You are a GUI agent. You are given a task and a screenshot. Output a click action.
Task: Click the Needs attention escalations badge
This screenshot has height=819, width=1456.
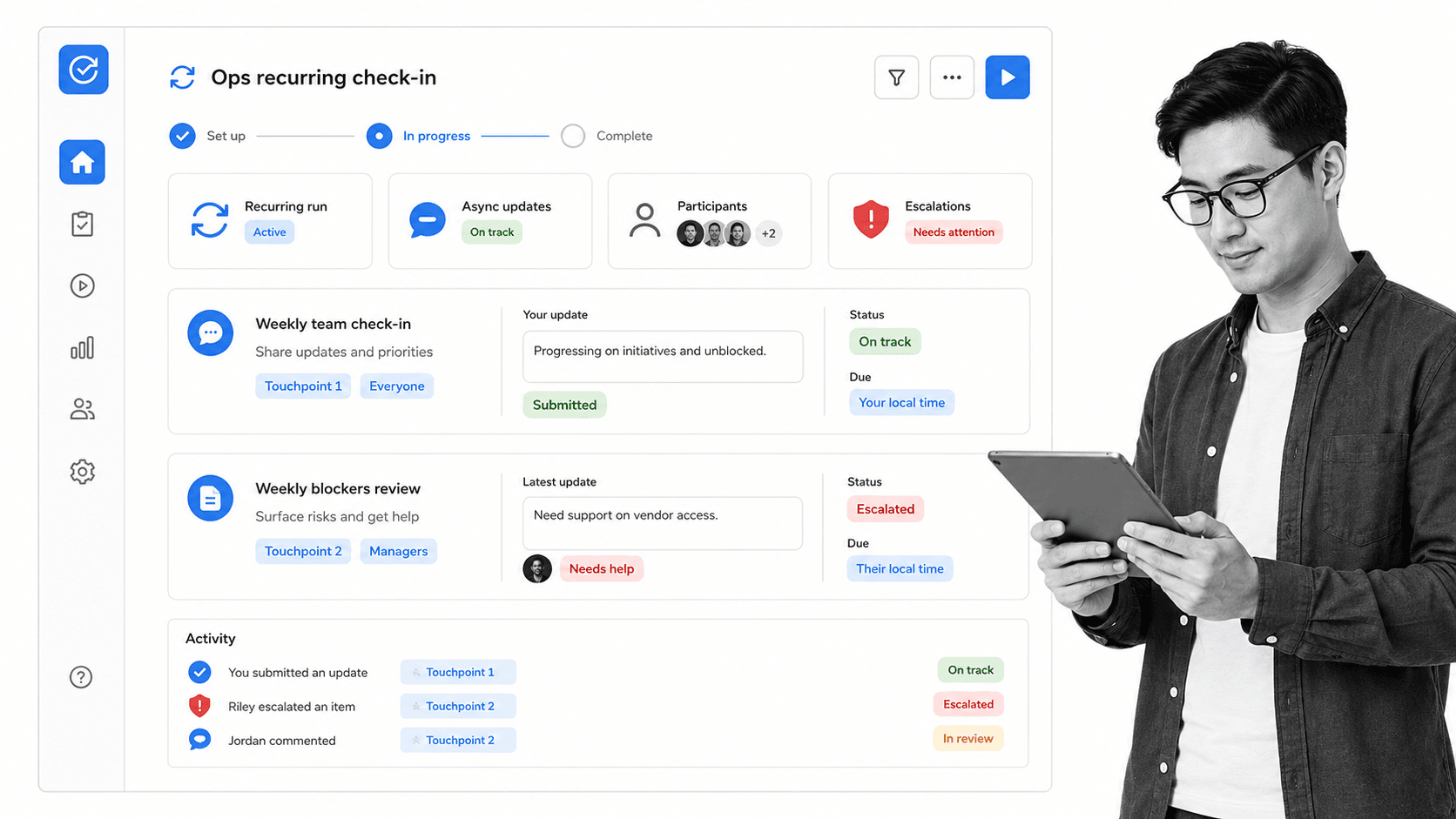(954, 232)
